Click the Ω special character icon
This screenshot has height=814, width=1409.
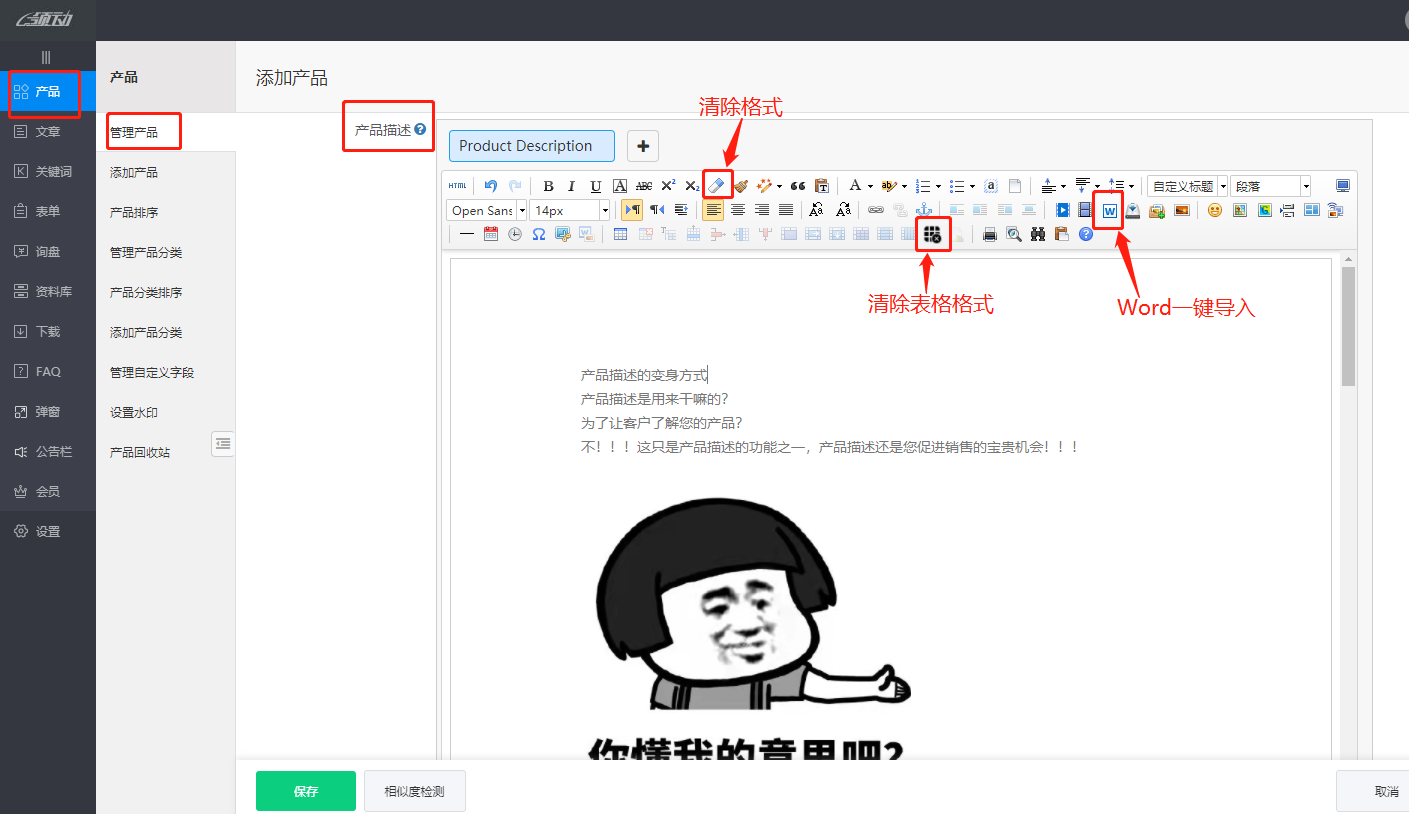tap(538, 234)
